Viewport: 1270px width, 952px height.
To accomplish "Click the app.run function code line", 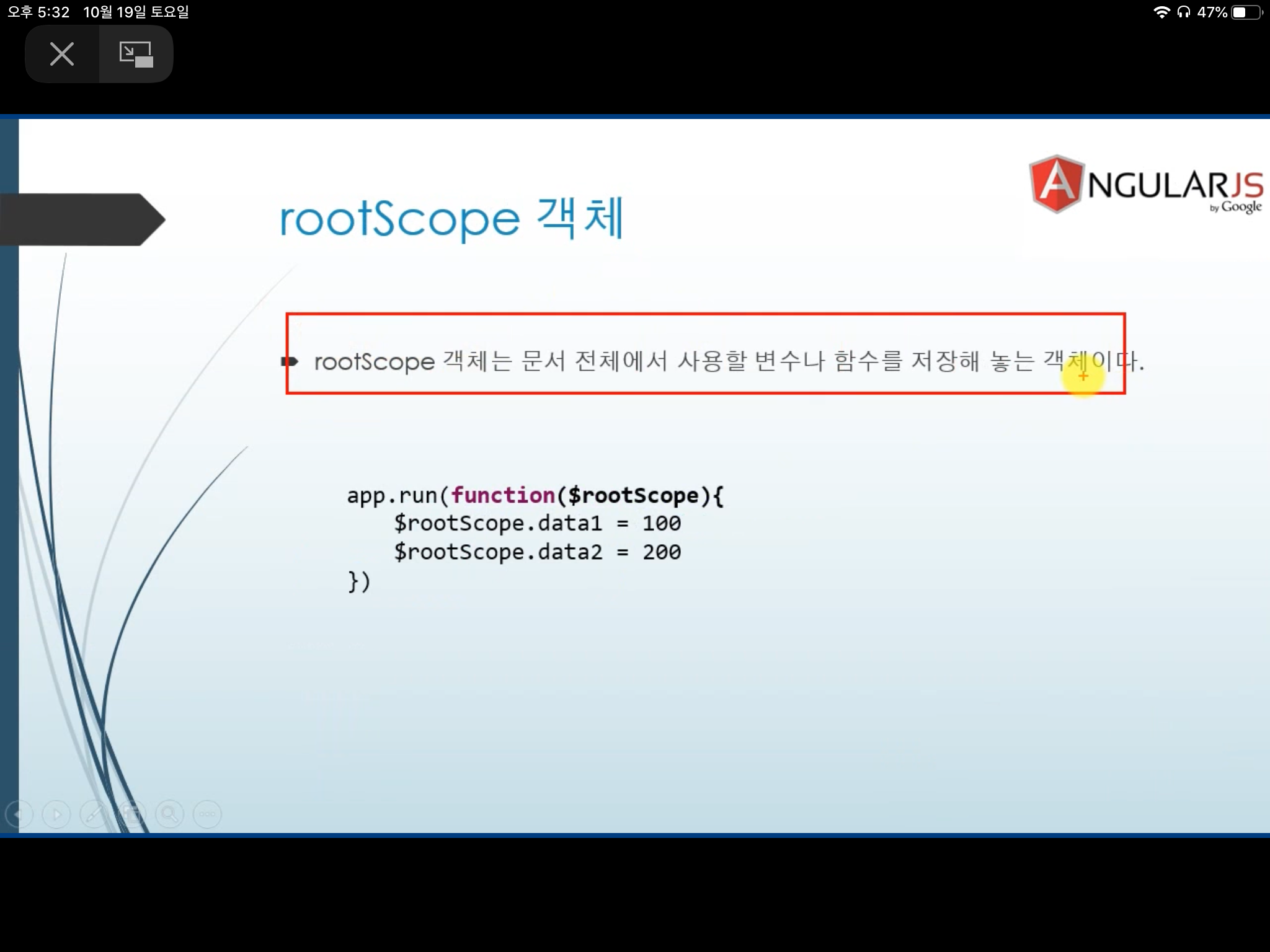I will coord(535,495).
